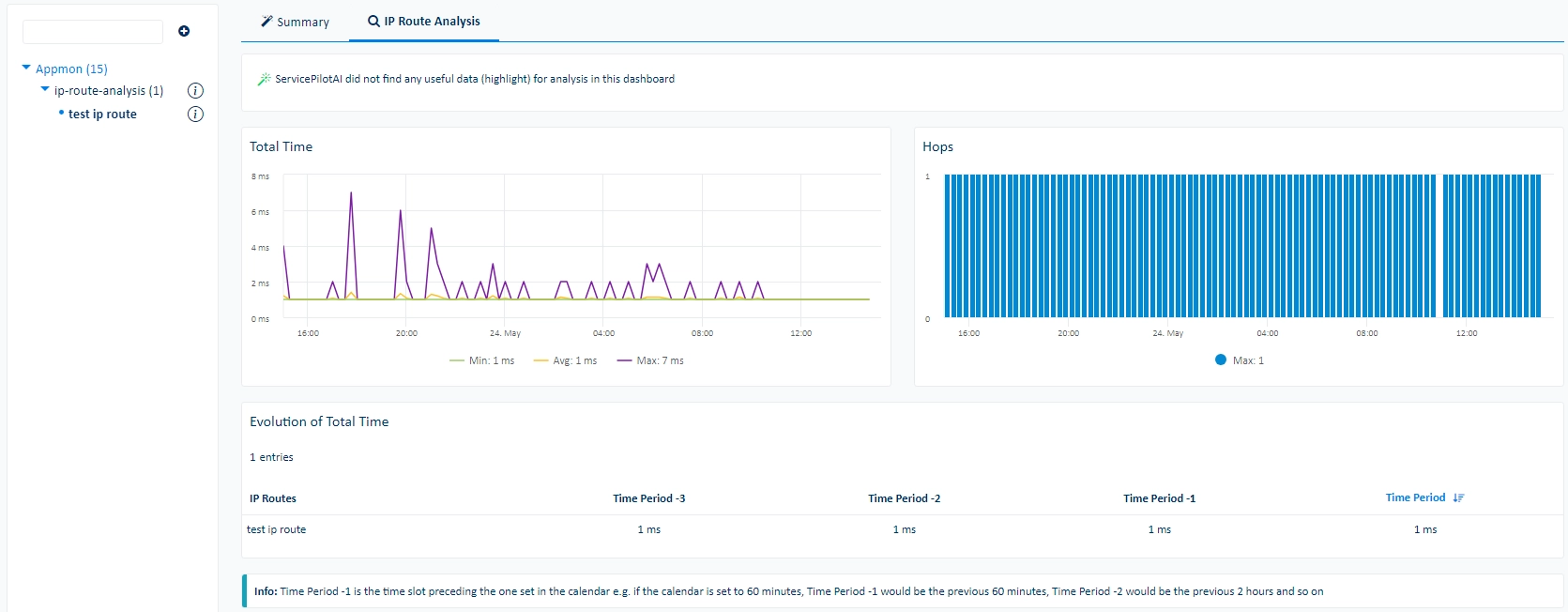The image size is (1568, 612).
Task: Select the IP Route Analysis tab
Action: click(x=424, y=22)
